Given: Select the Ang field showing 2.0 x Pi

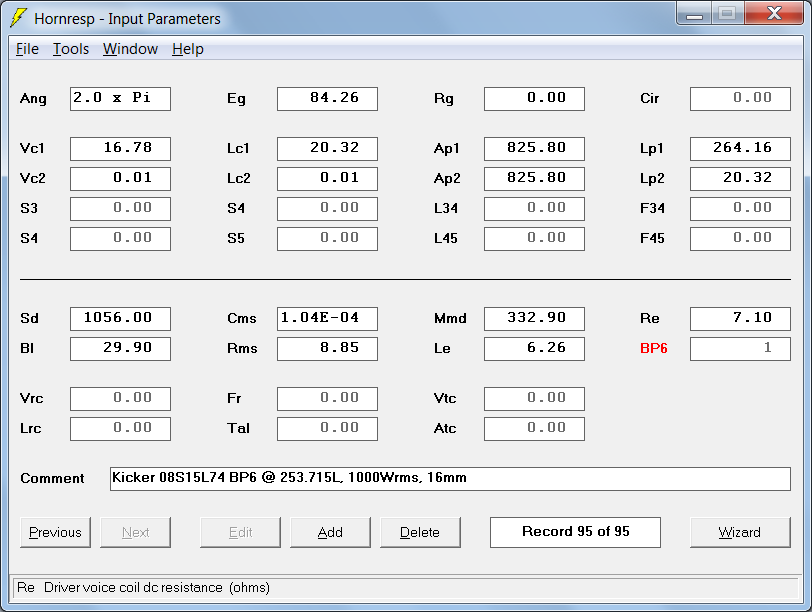Looking at the screenshot, I should click(120, 99).
